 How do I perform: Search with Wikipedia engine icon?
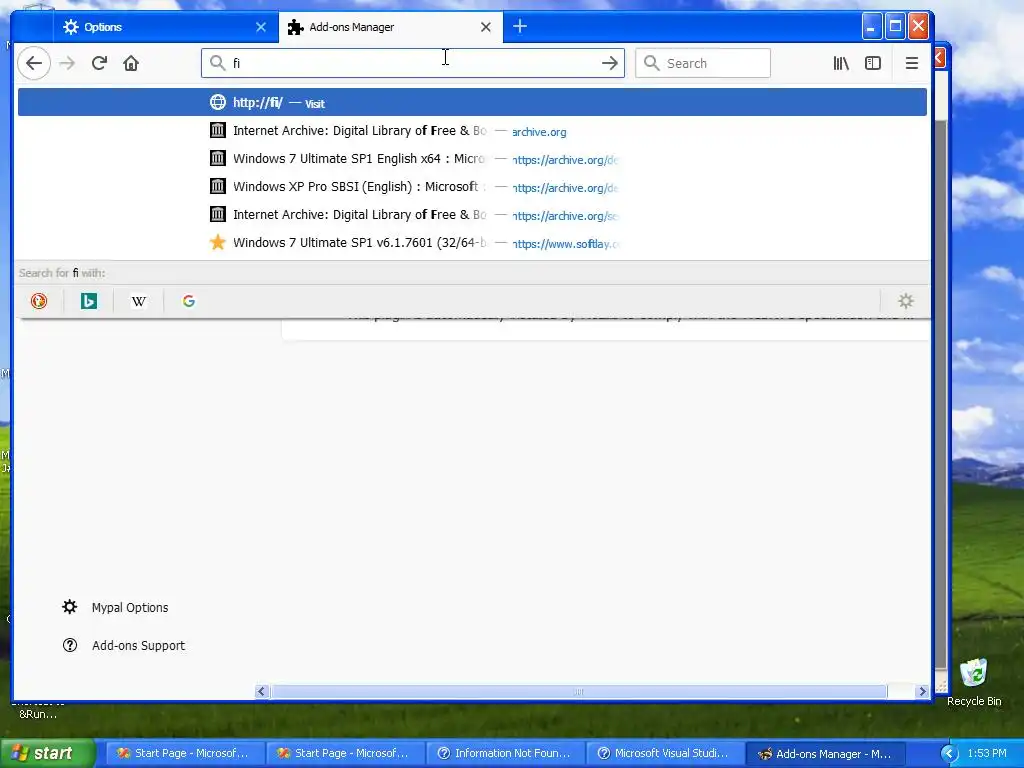click(138, 301)
